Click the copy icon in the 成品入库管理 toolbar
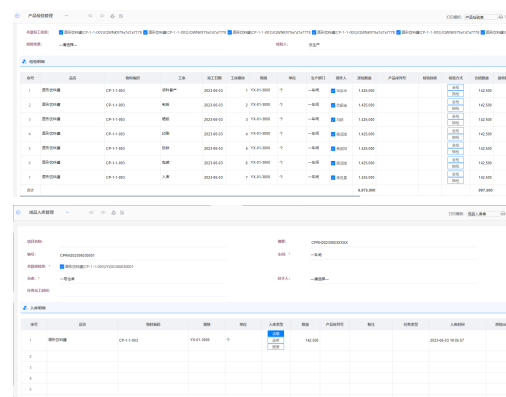This screenshot has width=506, height=397. click(122, 213)
